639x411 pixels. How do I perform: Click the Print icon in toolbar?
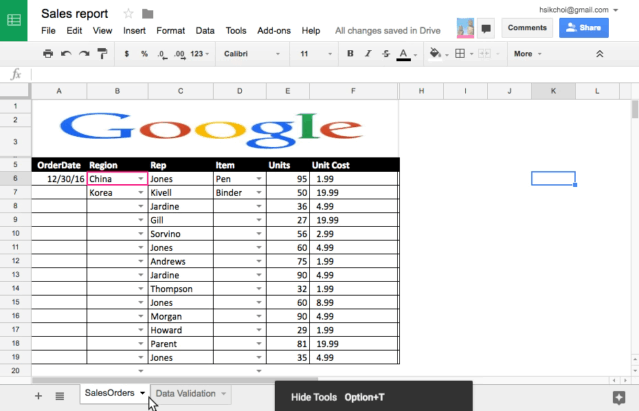48,54
